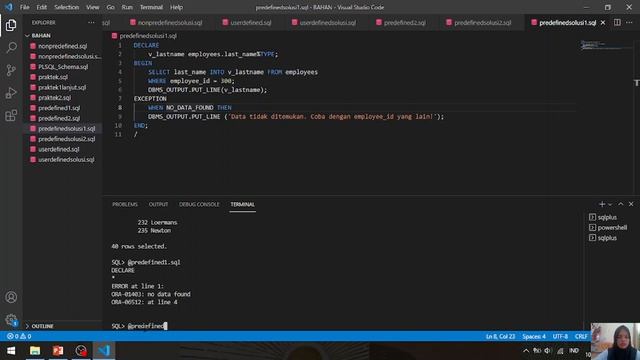Viewport: 640px width, 360px height.
Task: Open the View menu
Action: tap(92, 7)
